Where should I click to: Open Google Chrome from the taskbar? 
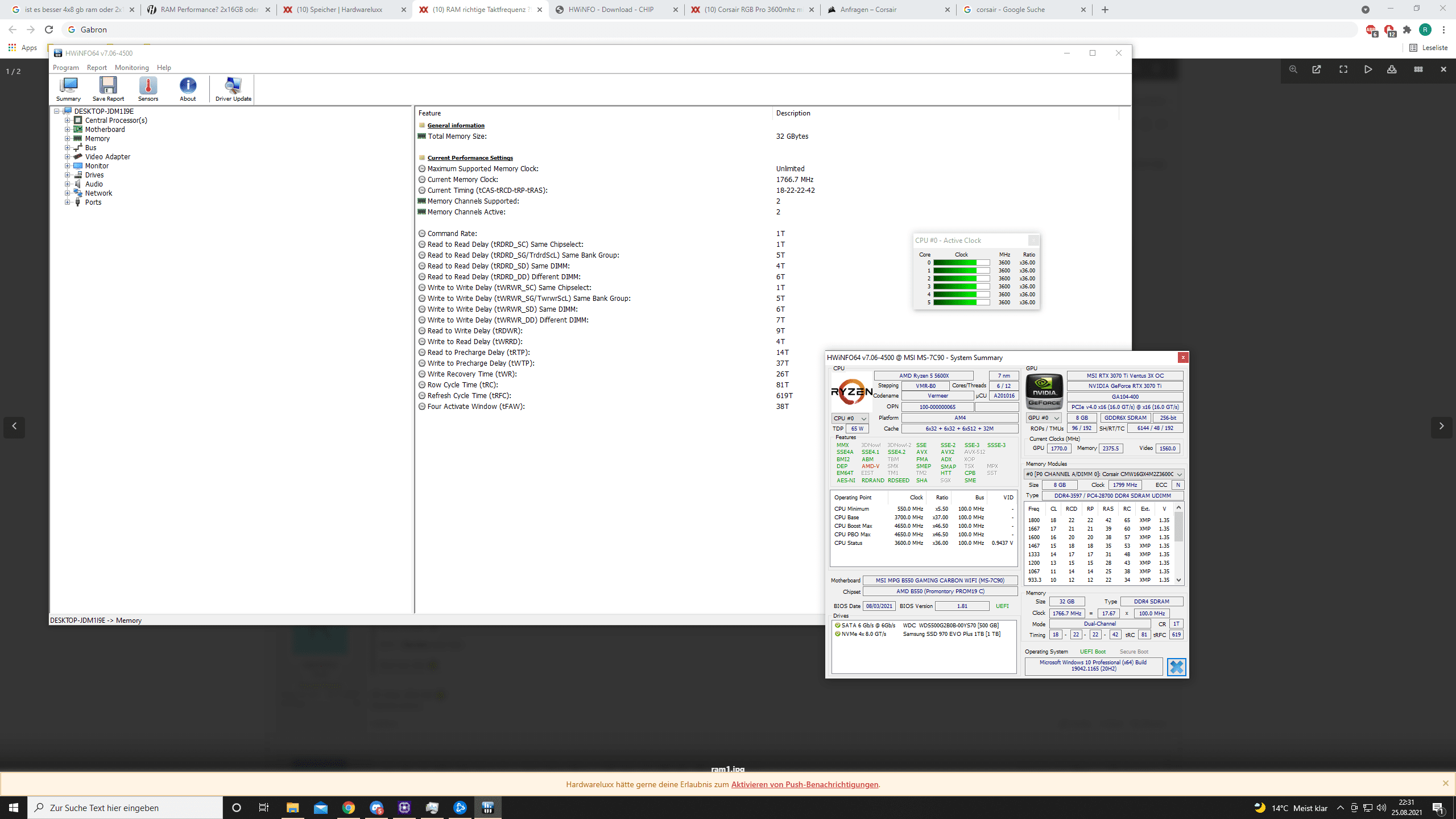pos(349,808)
